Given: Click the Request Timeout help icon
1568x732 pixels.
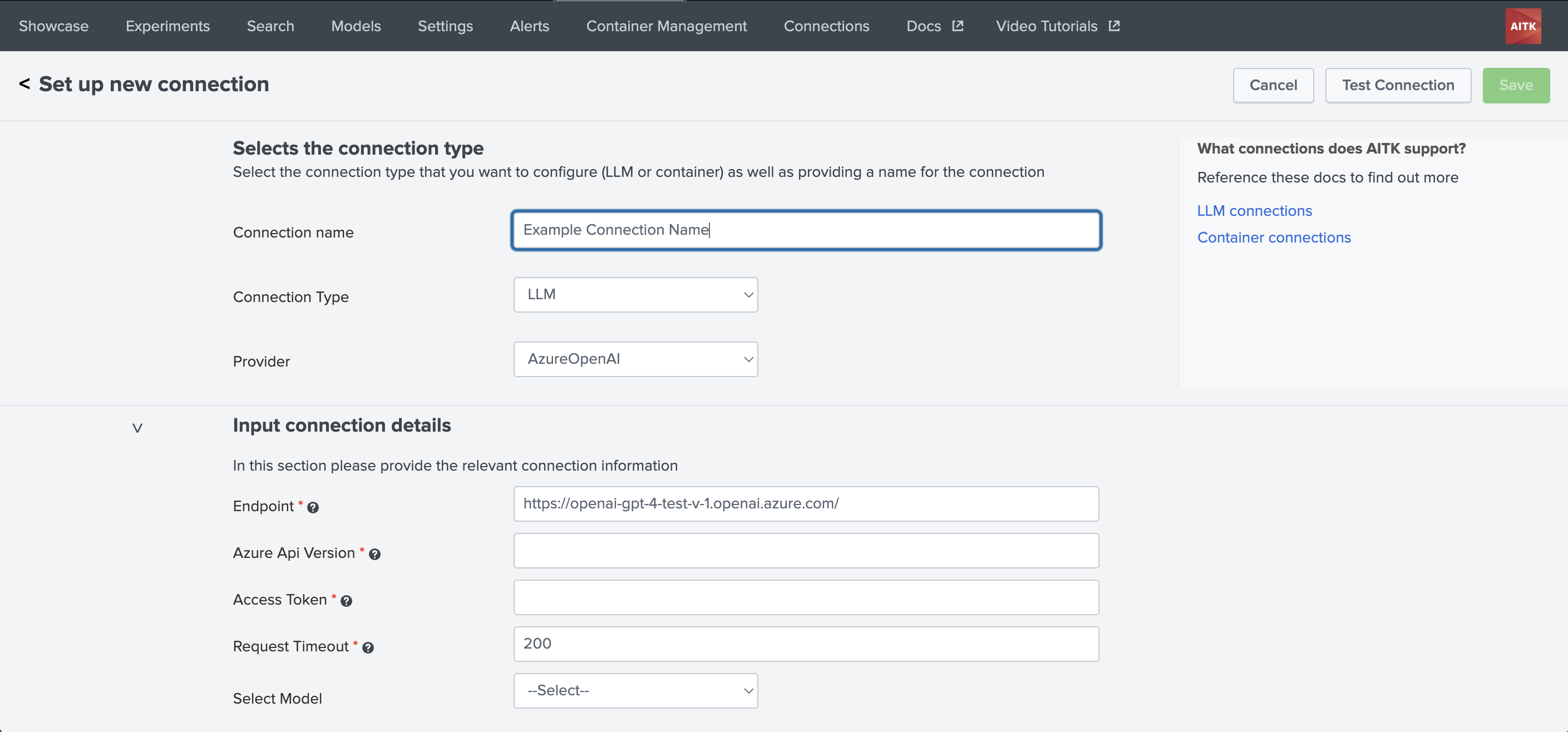Looking at the screenshot, I should coord(368,647).
